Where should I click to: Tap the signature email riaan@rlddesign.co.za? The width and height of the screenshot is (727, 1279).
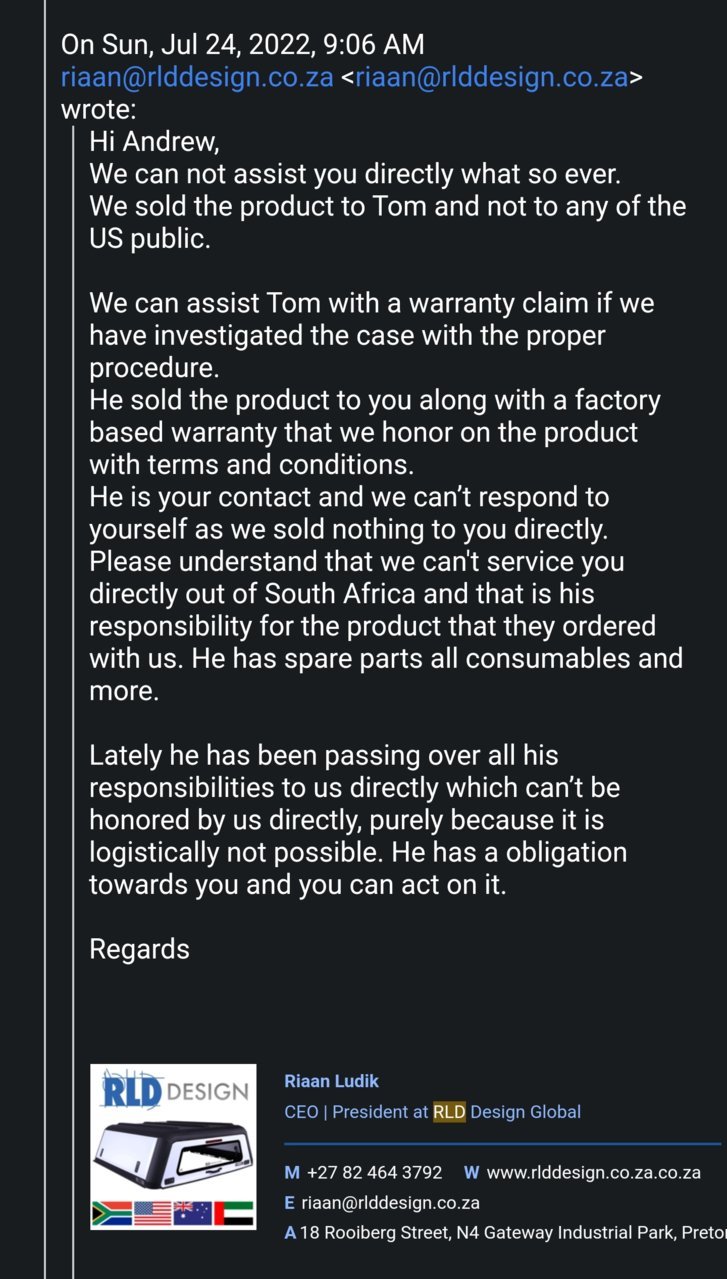coord(390,1203)
